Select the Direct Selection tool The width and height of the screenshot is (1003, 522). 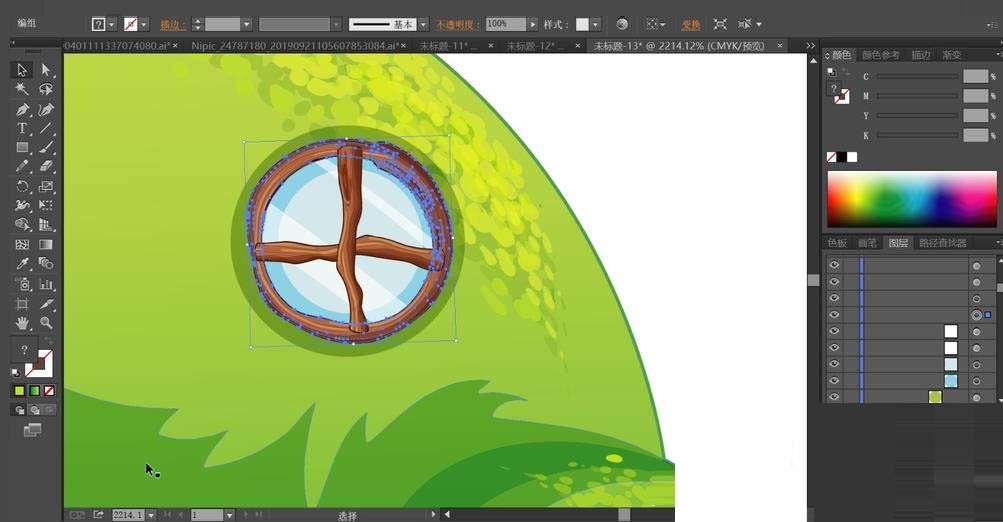pos(45,70)
